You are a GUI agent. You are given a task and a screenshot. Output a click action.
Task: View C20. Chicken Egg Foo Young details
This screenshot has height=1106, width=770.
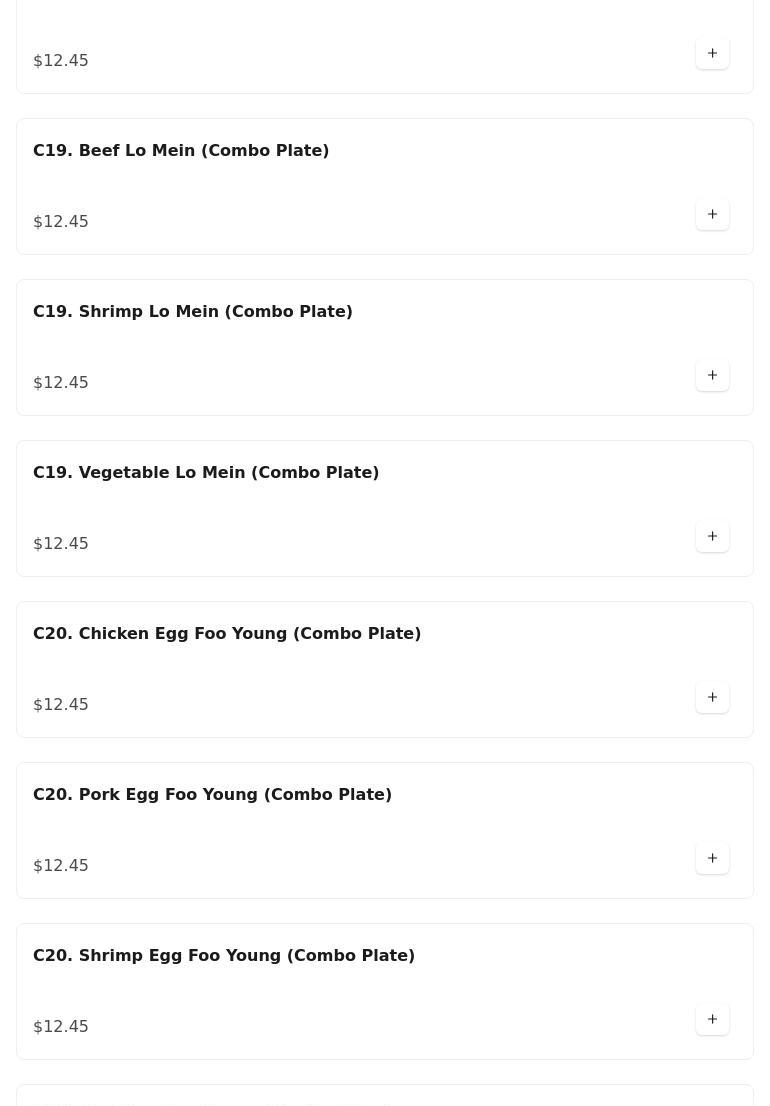point(227,633)
